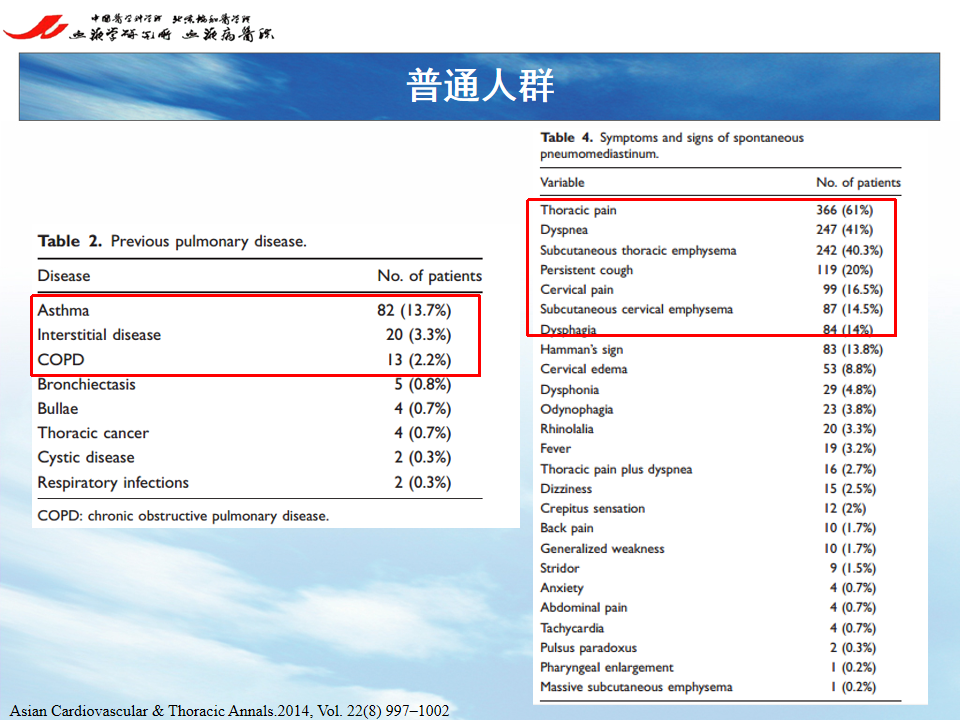The width and height of the screenshot is (960, 720).
Task: Click the 'Dyspnea' row label
Action: click(x=564, y=230)
